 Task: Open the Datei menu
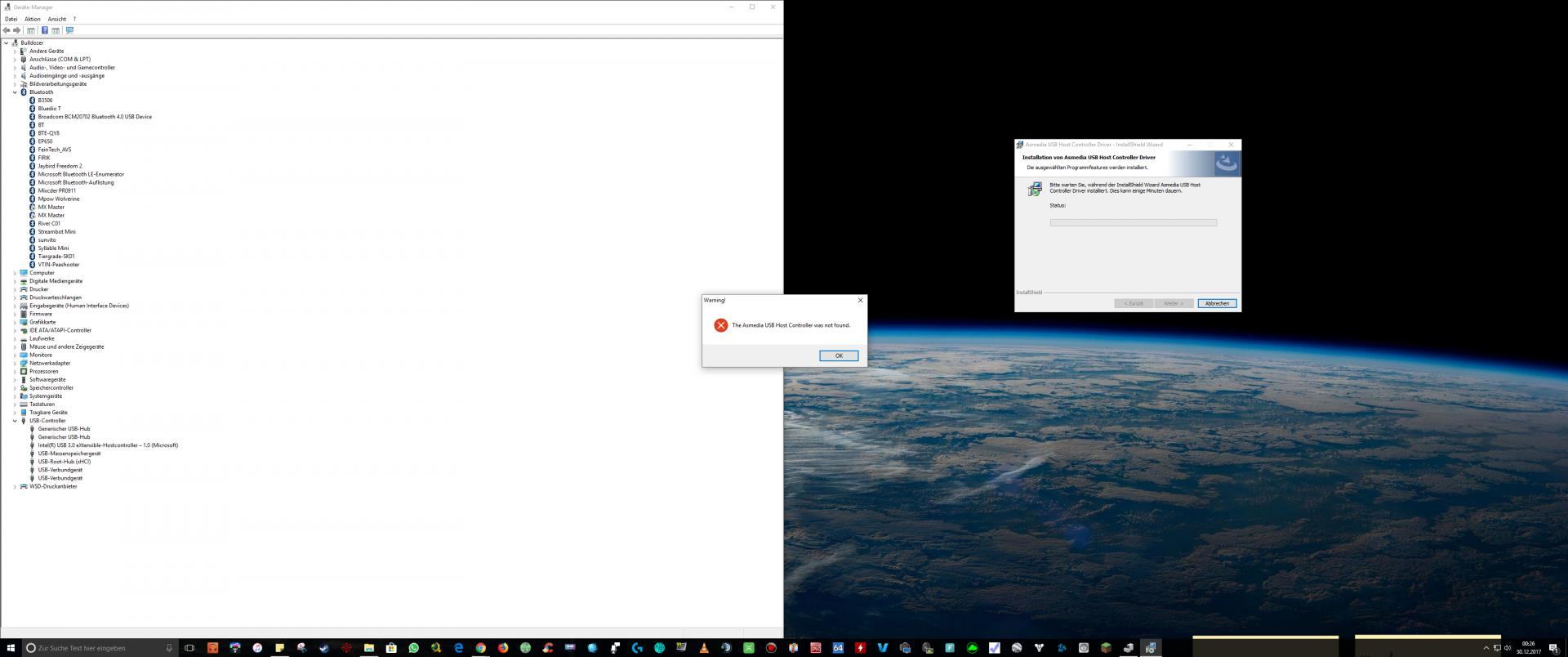tap(11, 19)
